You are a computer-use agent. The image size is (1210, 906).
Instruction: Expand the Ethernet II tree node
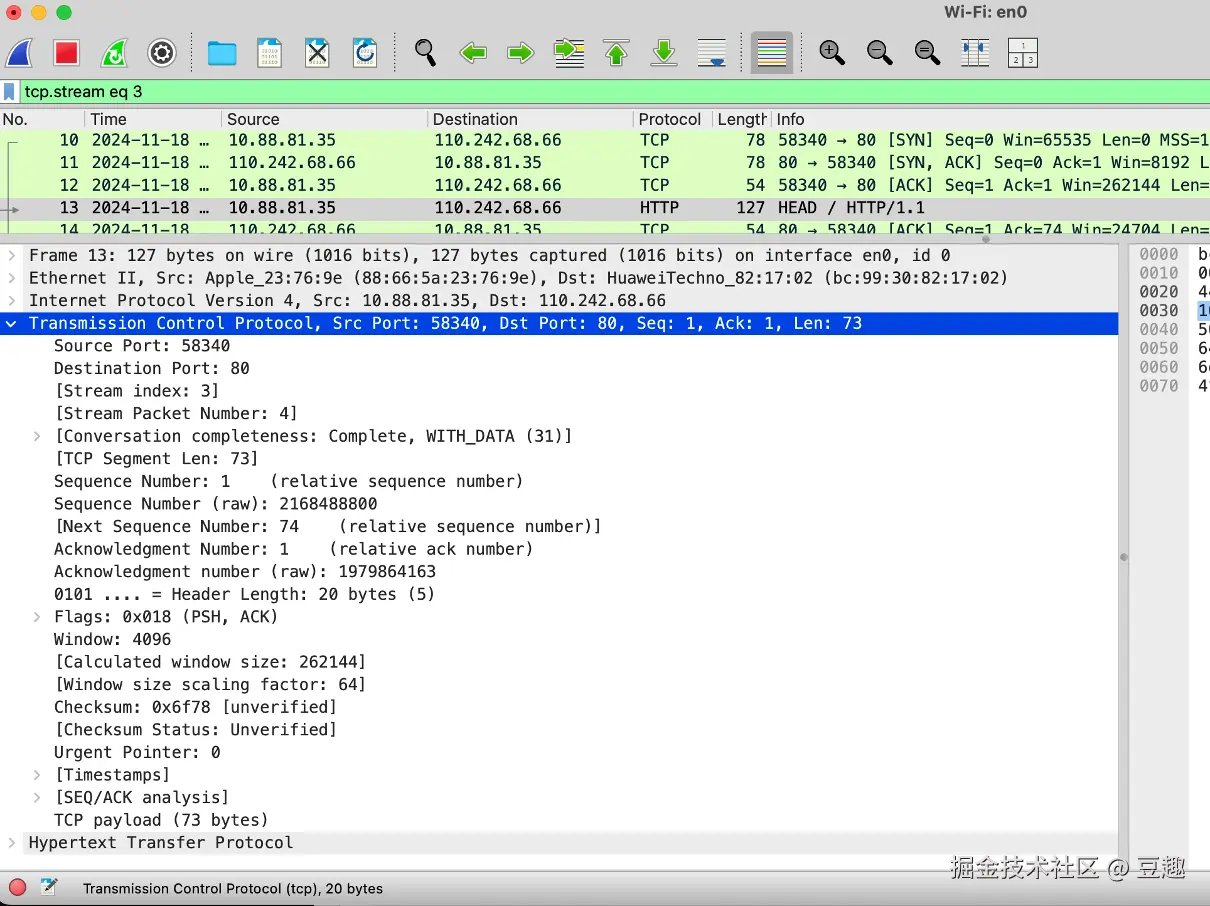(x=12, y=278)
